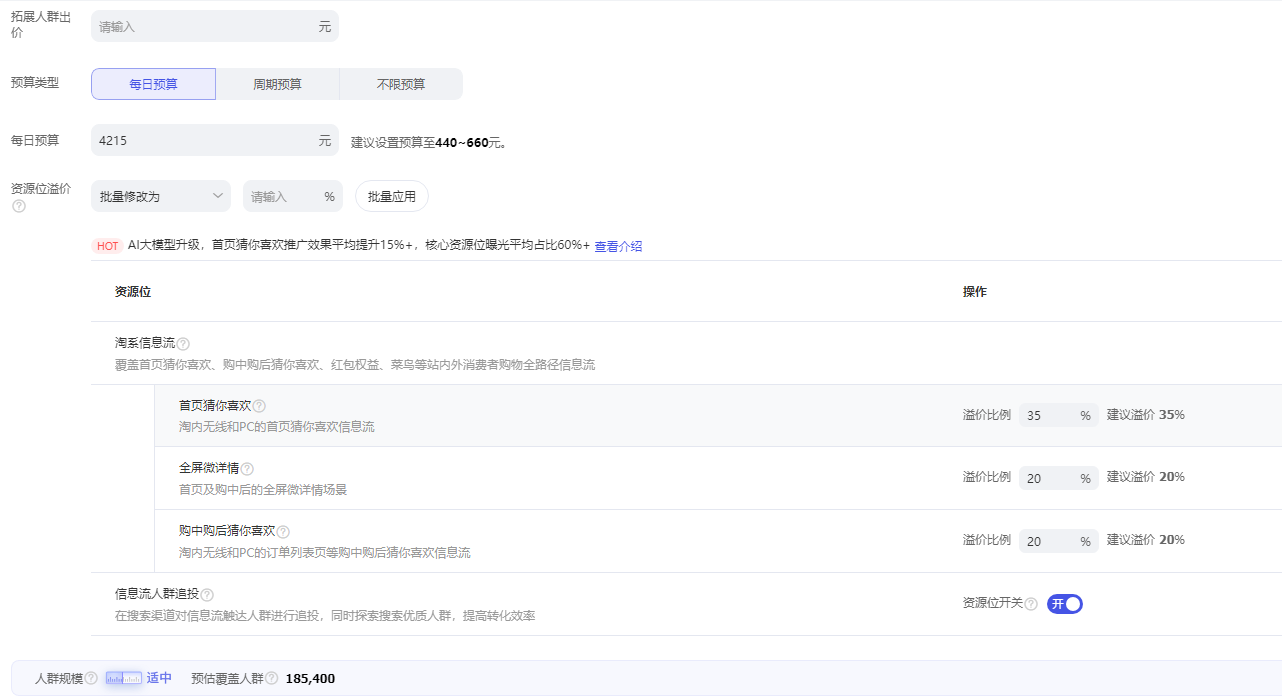The image size is (1282, 698).
Task: Click help icon beside 资源位溢价 label
Action: pyautogui.click(x=18, y=206)
